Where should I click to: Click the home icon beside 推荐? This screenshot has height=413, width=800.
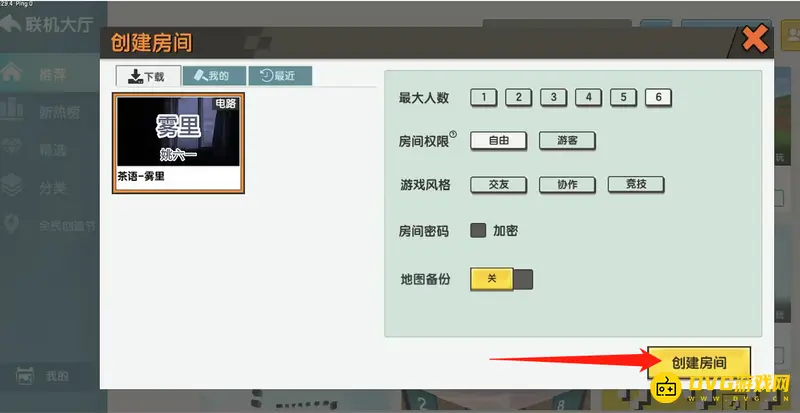tap(11, 73)
